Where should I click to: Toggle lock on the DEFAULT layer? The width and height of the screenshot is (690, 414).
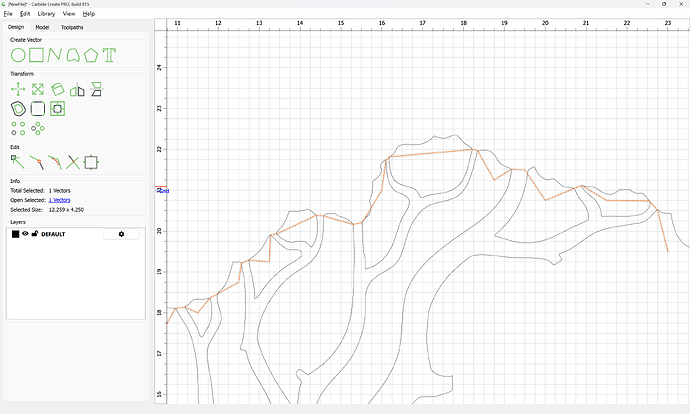34,234
